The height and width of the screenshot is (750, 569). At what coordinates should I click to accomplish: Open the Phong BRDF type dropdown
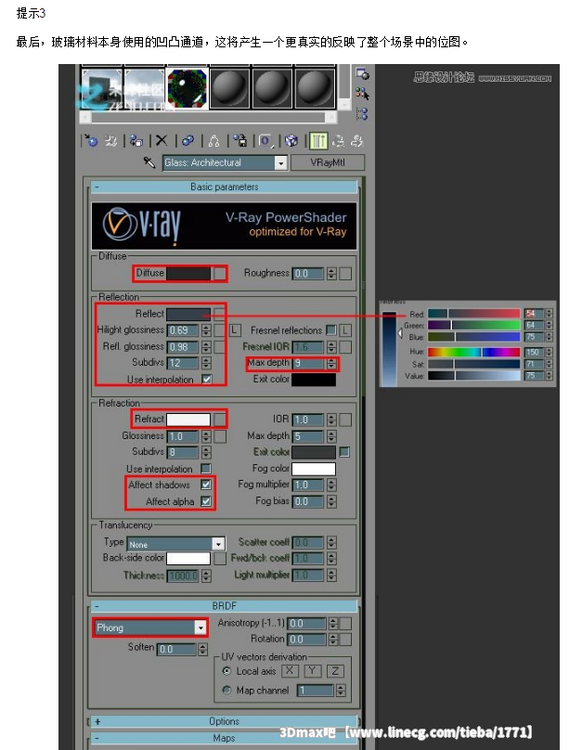point(201,628)
